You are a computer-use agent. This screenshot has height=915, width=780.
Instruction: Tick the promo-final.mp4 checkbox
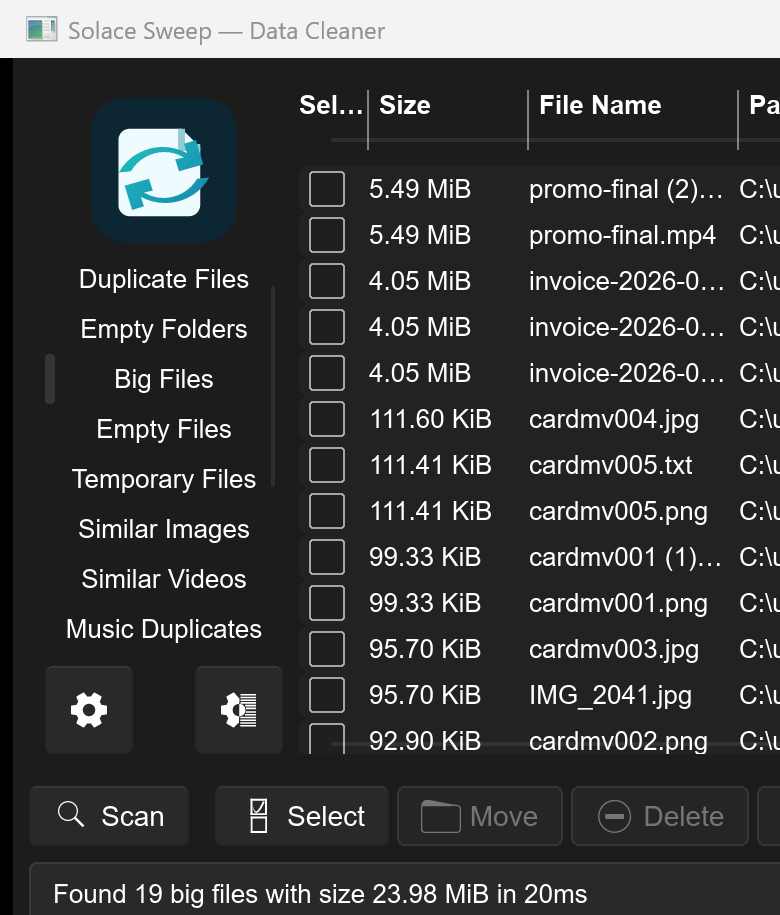[x=327, y=235]
